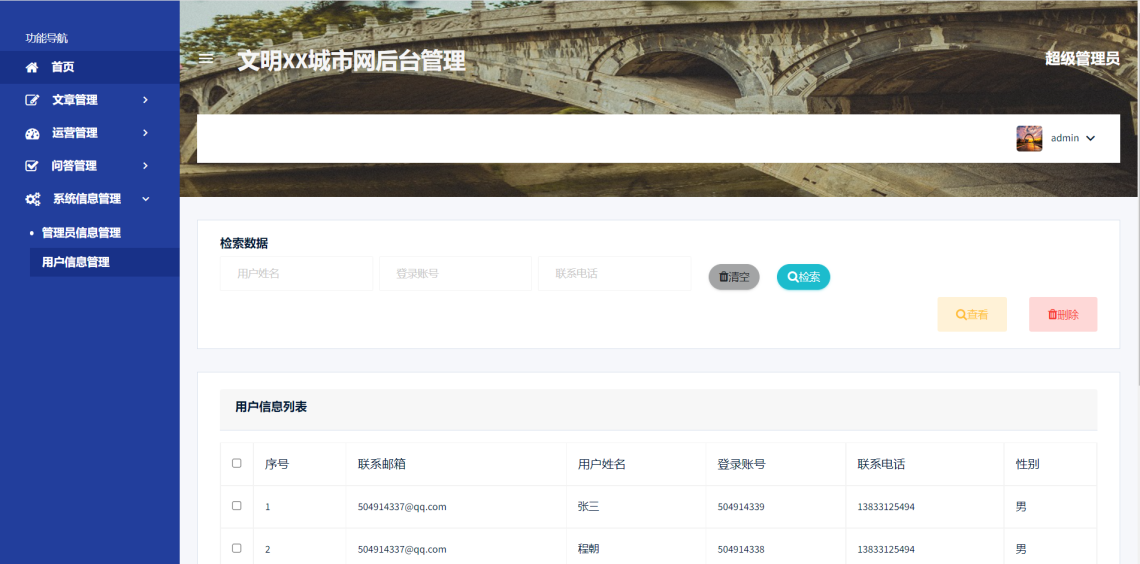Click the gears icon beside 系统信息管理

pyautogui.click(x=33, y=199)
